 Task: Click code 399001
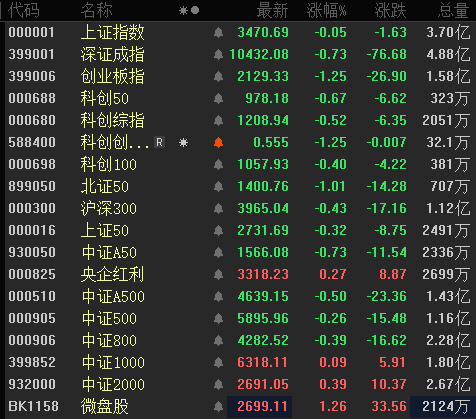32,55
